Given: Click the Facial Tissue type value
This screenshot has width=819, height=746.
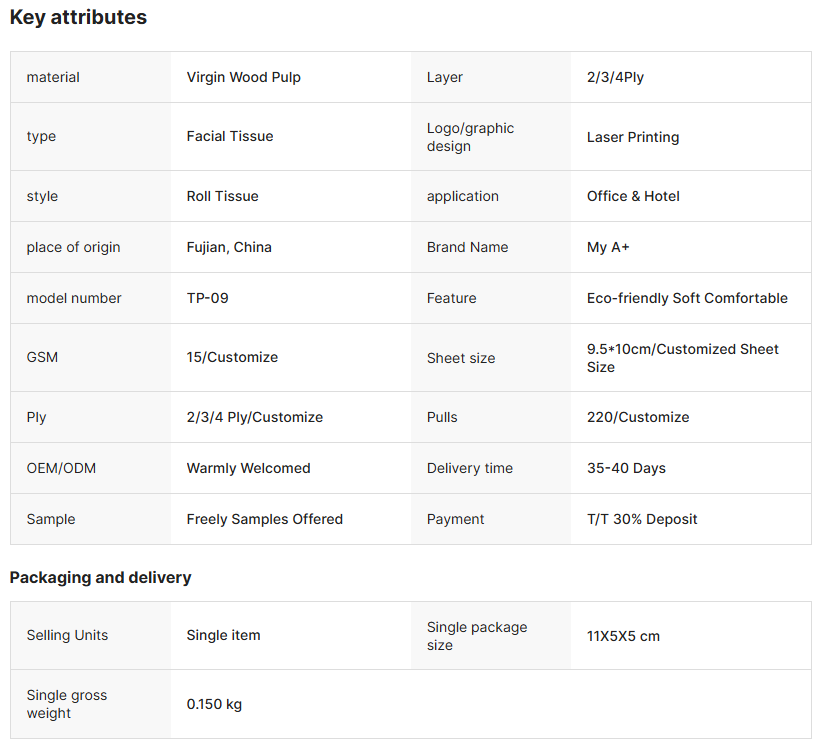Looking at the screenshot, I should pyautogui.click(x=230, y=136).
